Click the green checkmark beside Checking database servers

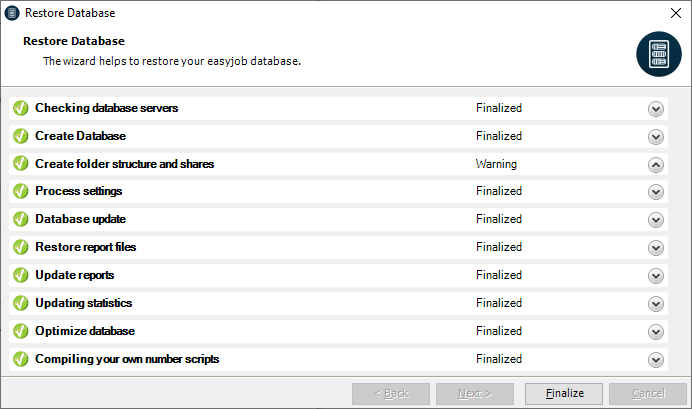[21, 108]
